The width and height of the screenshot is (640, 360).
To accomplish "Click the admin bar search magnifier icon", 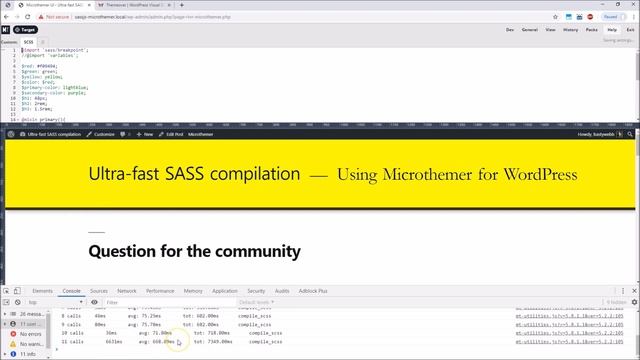I will click(630, 134).
